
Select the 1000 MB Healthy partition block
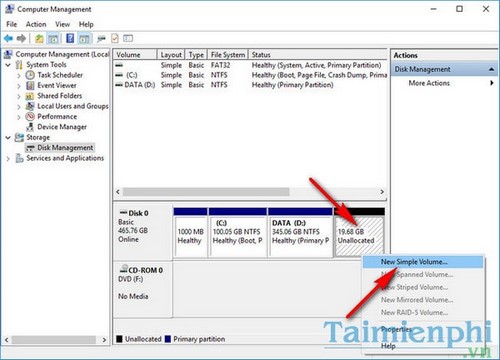[190, 232]
